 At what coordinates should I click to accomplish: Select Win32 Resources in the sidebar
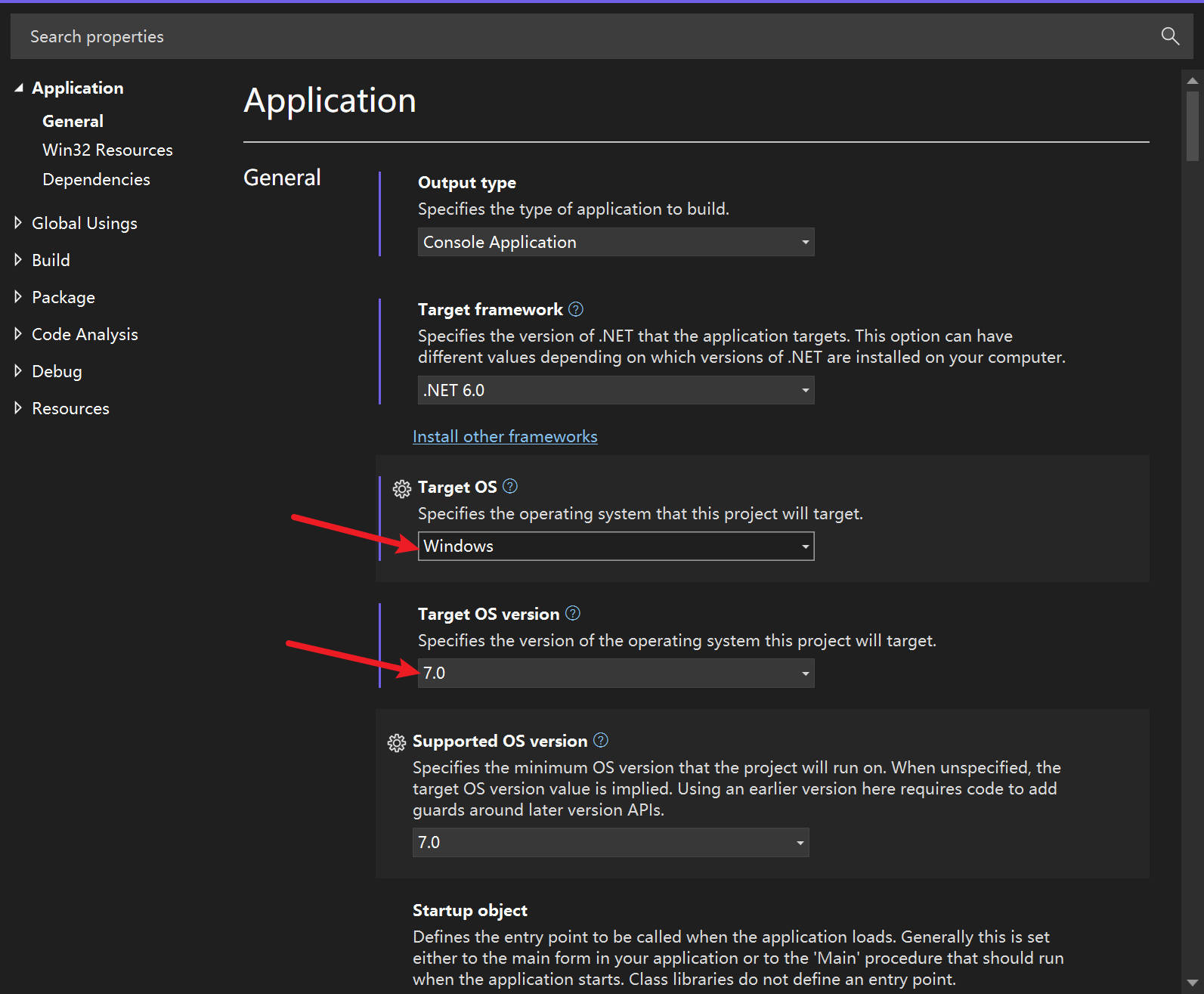[x=107, y=150]
